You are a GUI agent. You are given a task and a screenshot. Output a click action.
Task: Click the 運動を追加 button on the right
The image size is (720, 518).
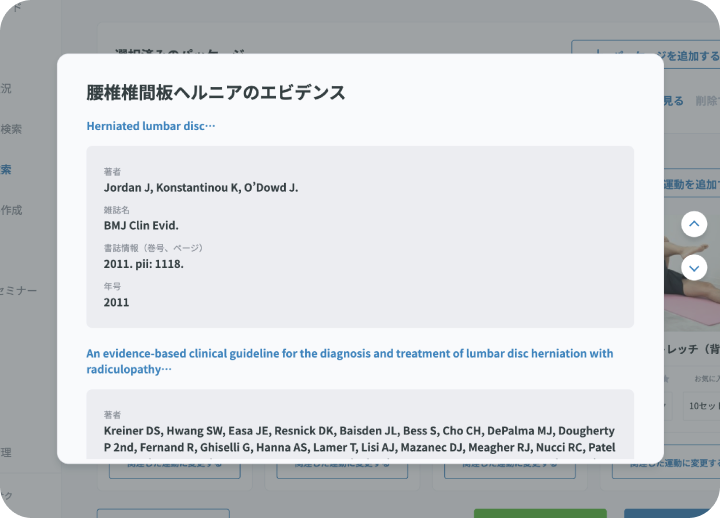click(690, 185)
